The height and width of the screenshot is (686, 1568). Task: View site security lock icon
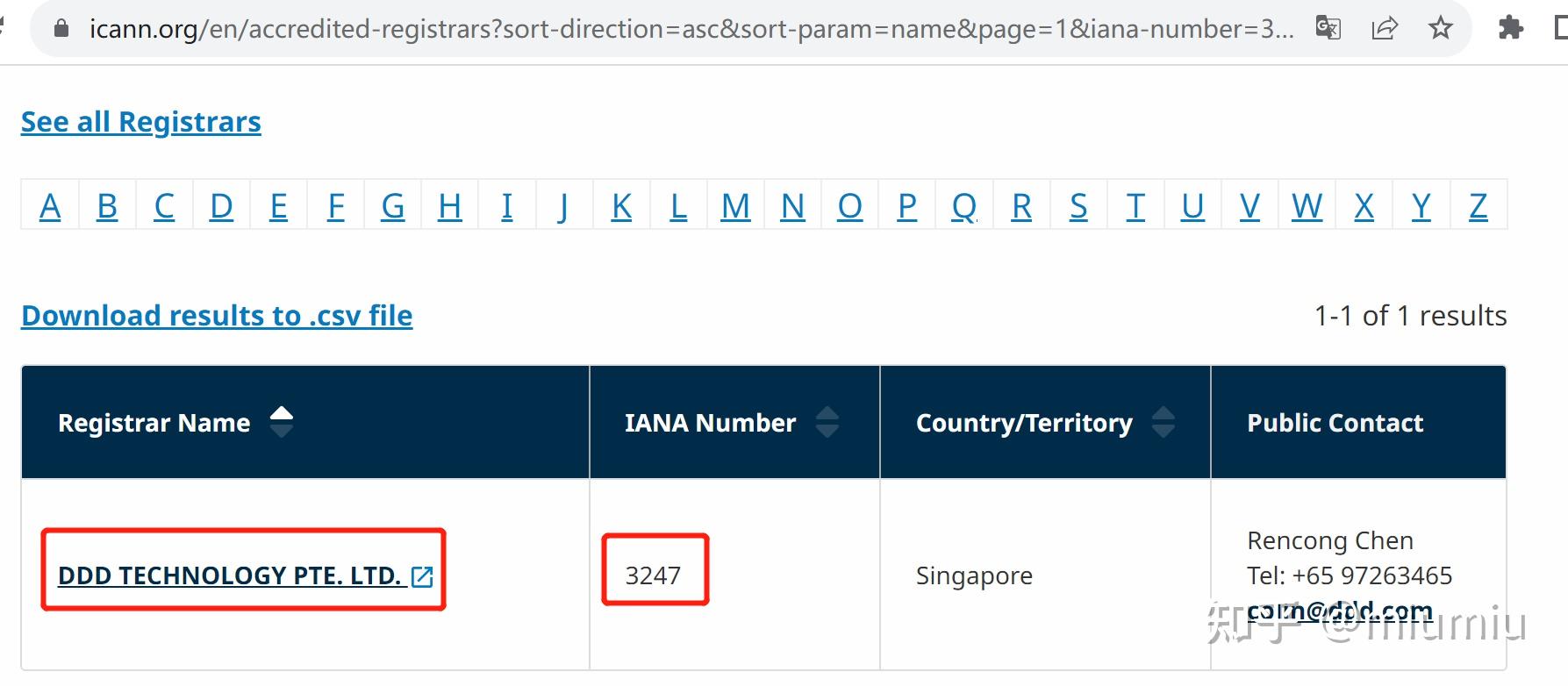[61, 29]
